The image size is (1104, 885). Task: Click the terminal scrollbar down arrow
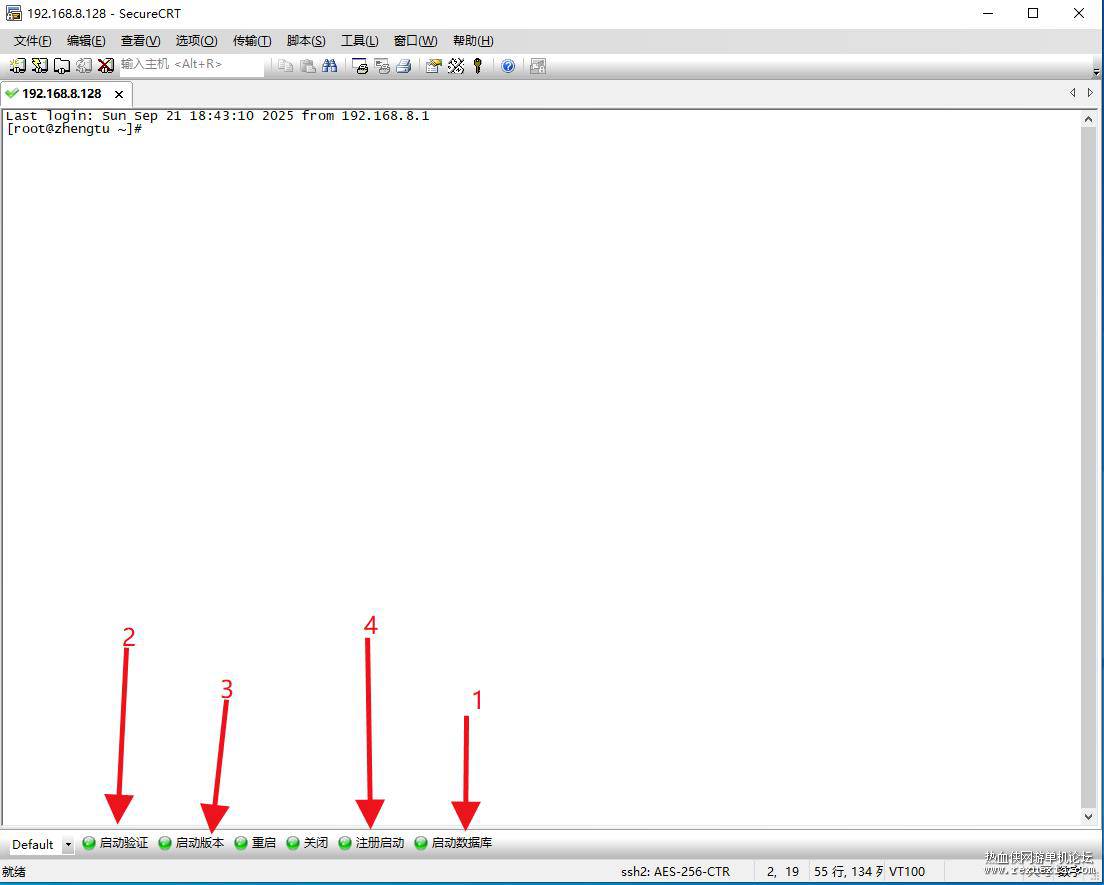(x=1089, y=817)
